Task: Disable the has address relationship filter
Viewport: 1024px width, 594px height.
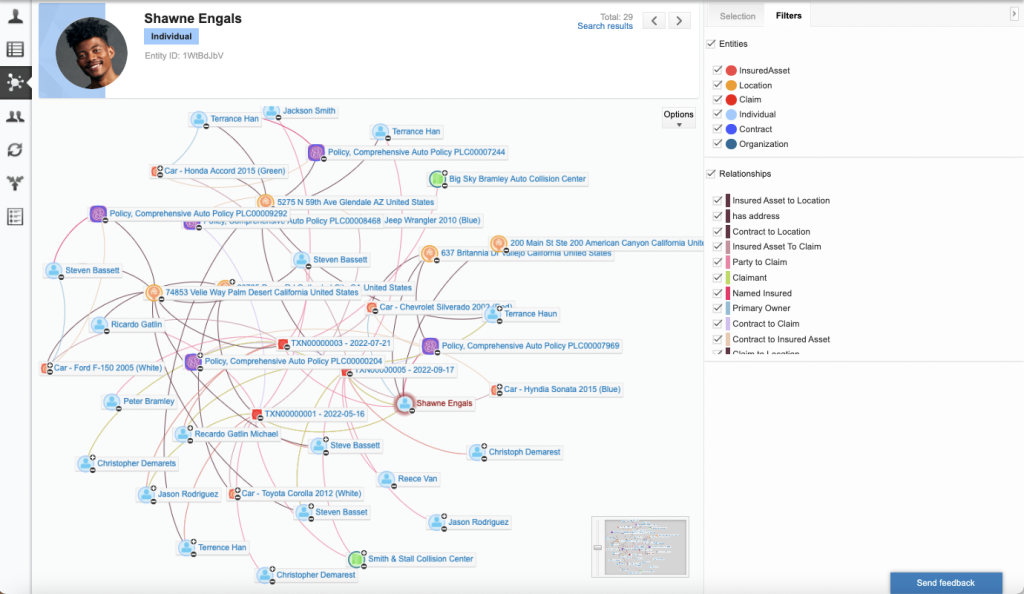Action: [x=717, y=216]
